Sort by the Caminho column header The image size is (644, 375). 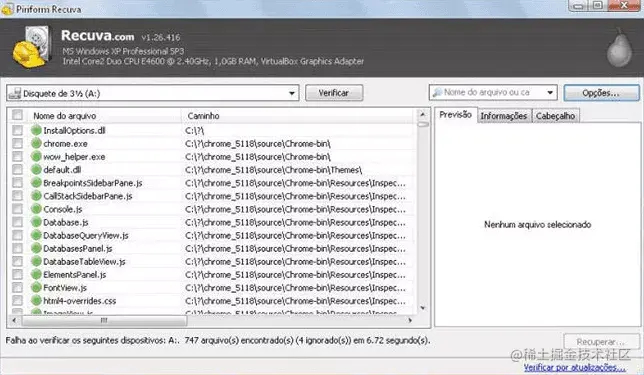tap(203, 116)
